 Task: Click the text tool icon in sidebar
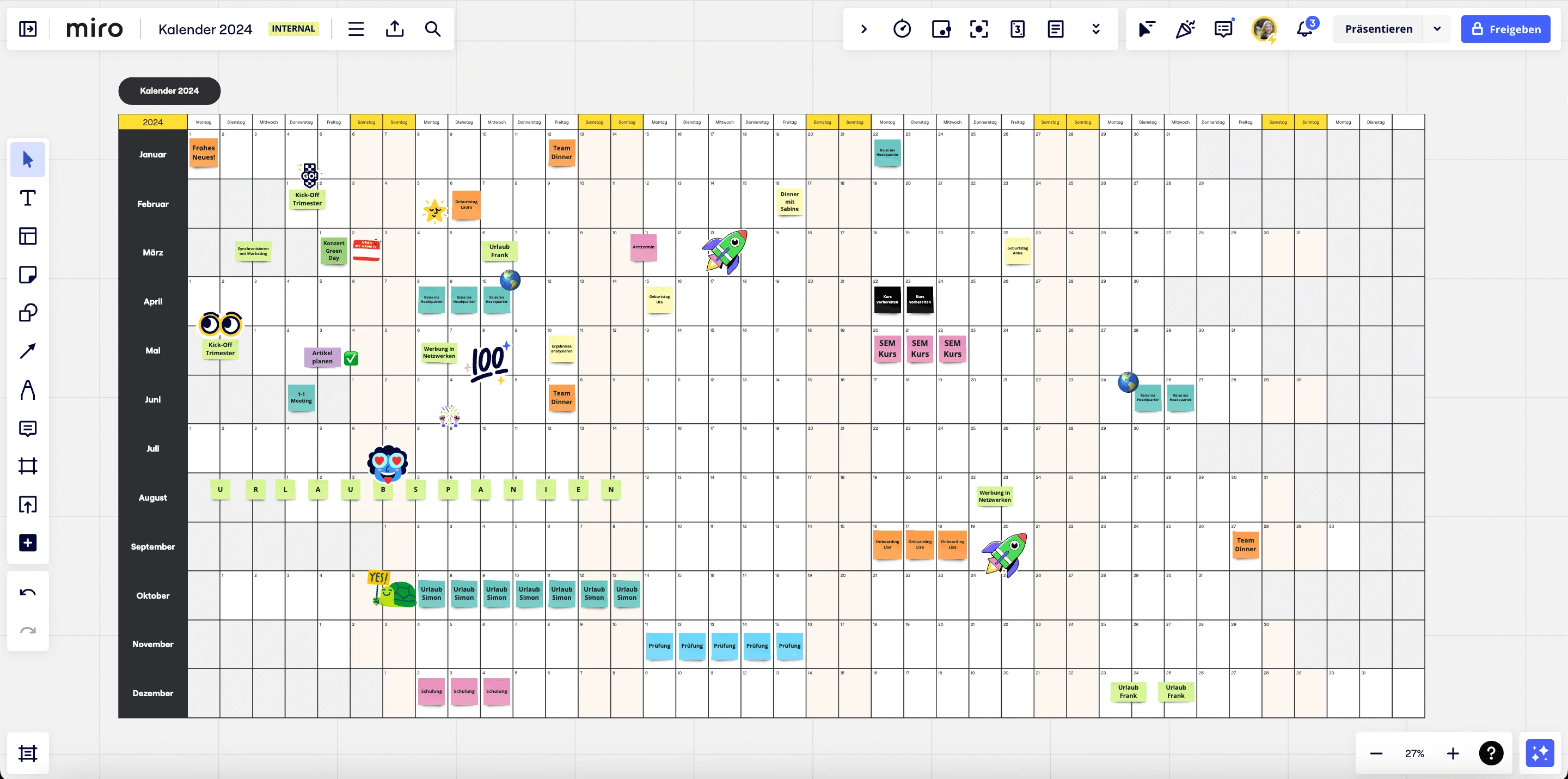pyautogui.click(x=27, y=198)
